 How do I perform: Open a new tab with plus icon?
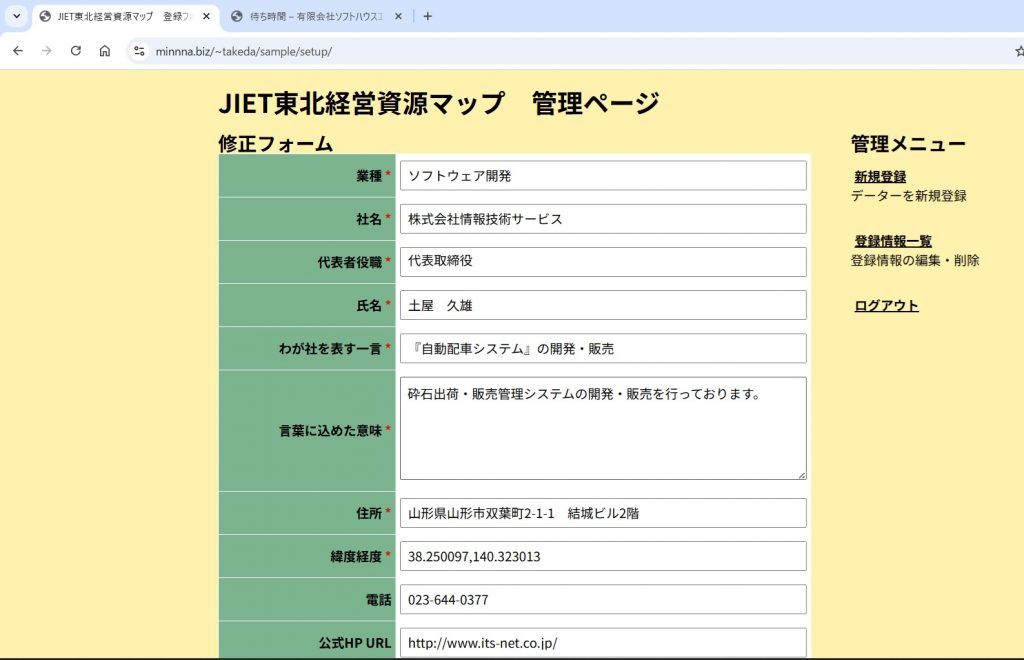428,16
